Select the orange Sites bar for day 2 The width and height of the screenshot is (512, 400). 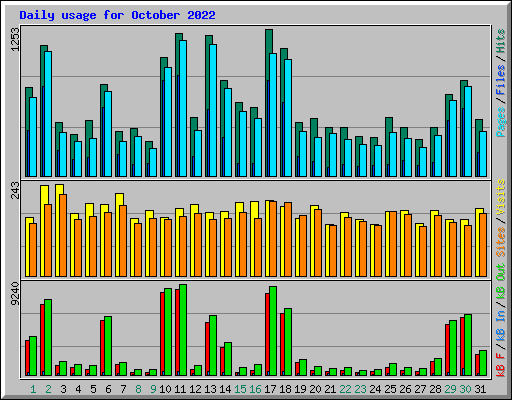click(48, 240)
